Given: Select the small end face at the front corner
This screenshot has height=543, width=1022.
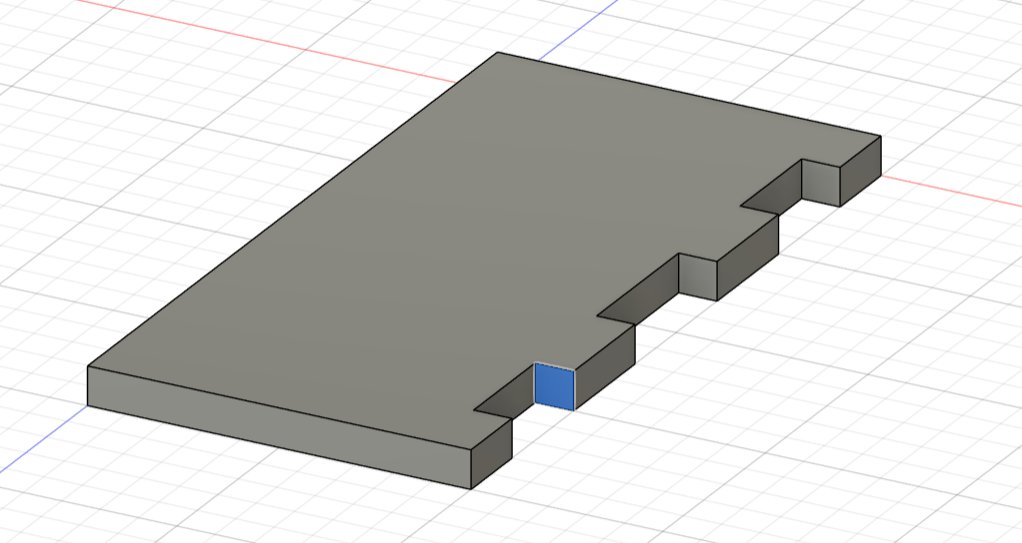Looking at the screenshot, I should [x=491, y=454].
